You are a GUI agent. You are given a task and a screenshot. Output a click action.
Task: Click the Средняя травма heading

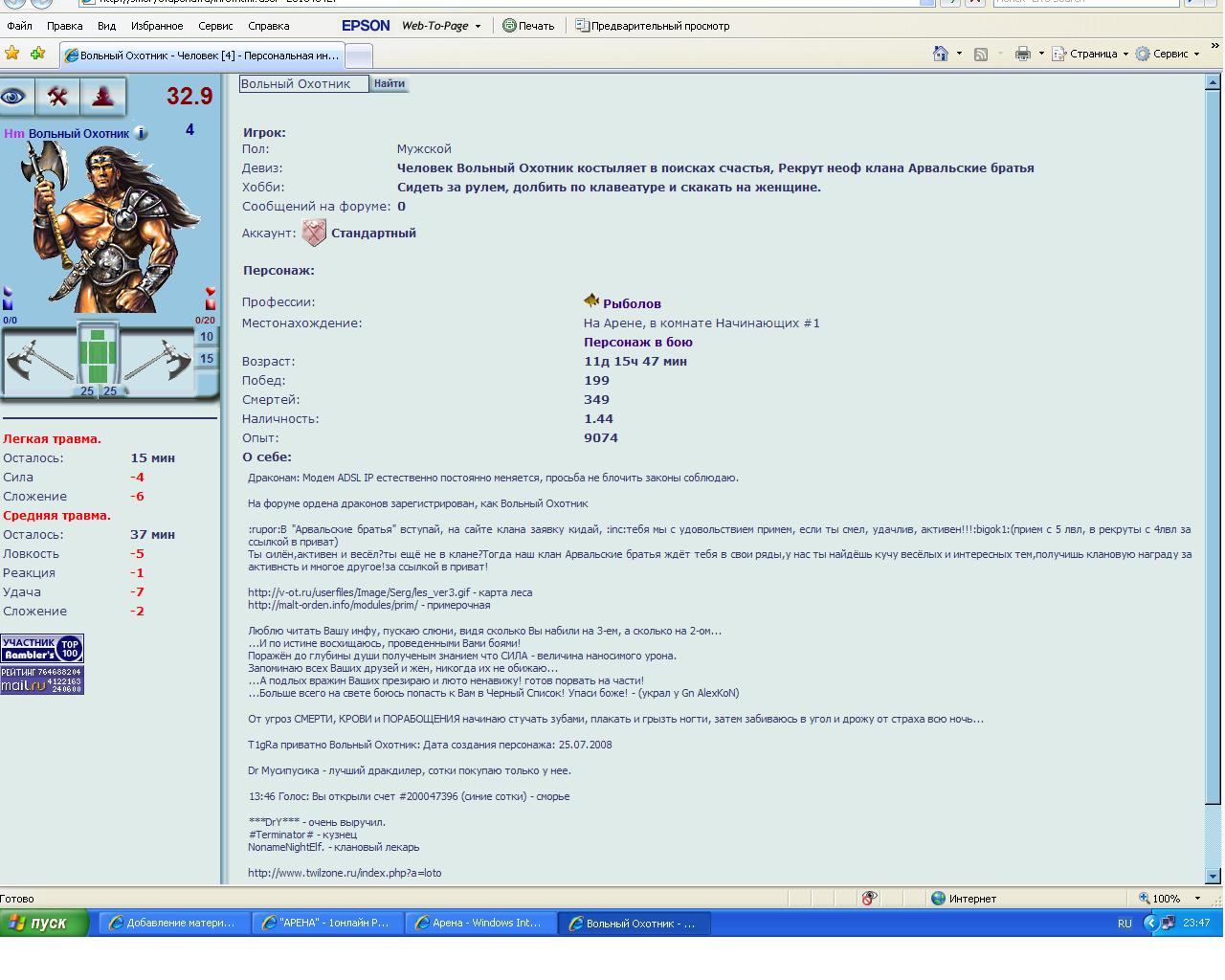tap(56, 515)
